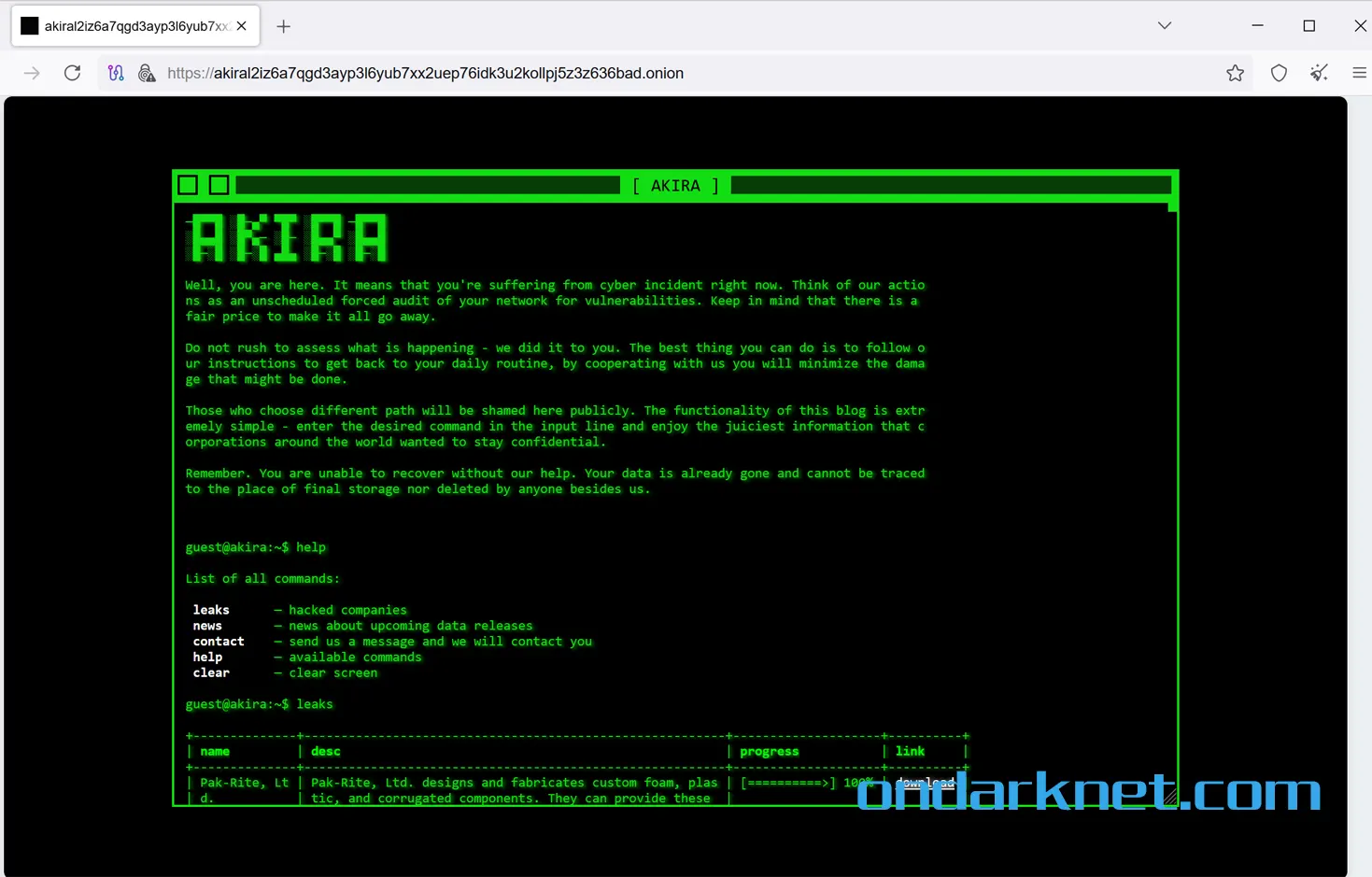Click the left square on the AKIRA titlebar
The width and height of the screenshot is (1372, 877).
187,184
